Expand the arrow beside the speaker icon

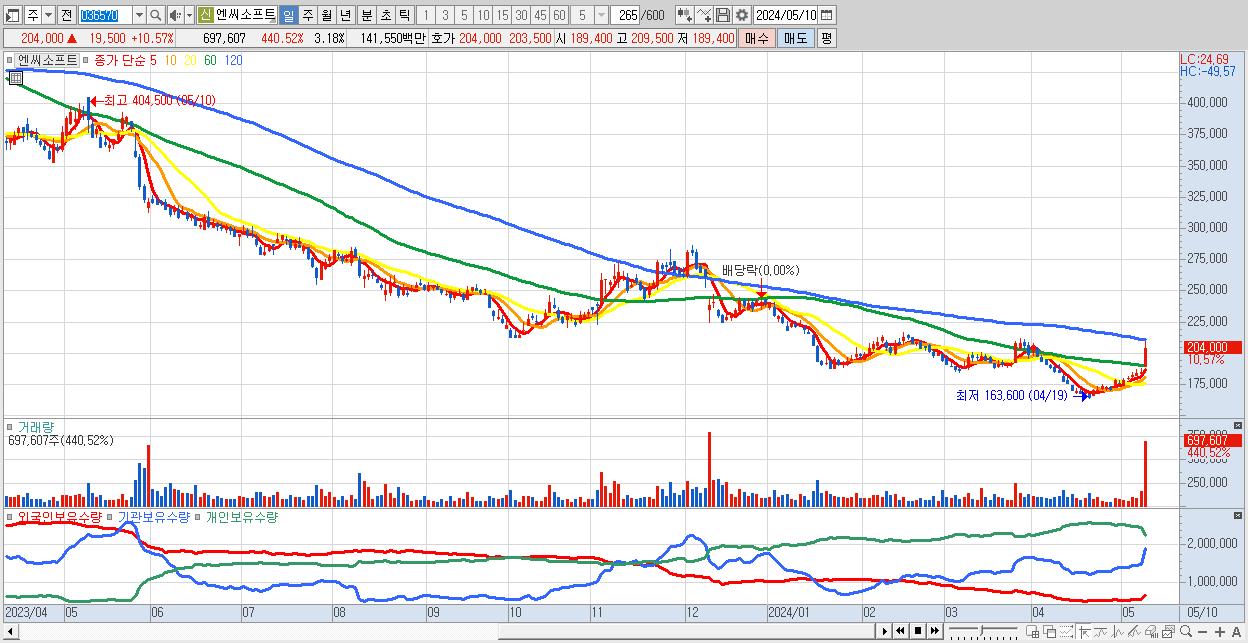click(189, 15)
